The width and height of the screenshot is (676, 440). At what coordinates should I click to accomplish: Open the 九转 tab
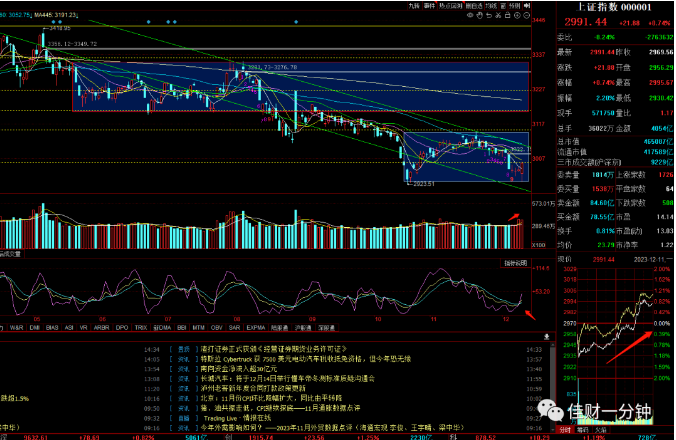click(414, 6)
